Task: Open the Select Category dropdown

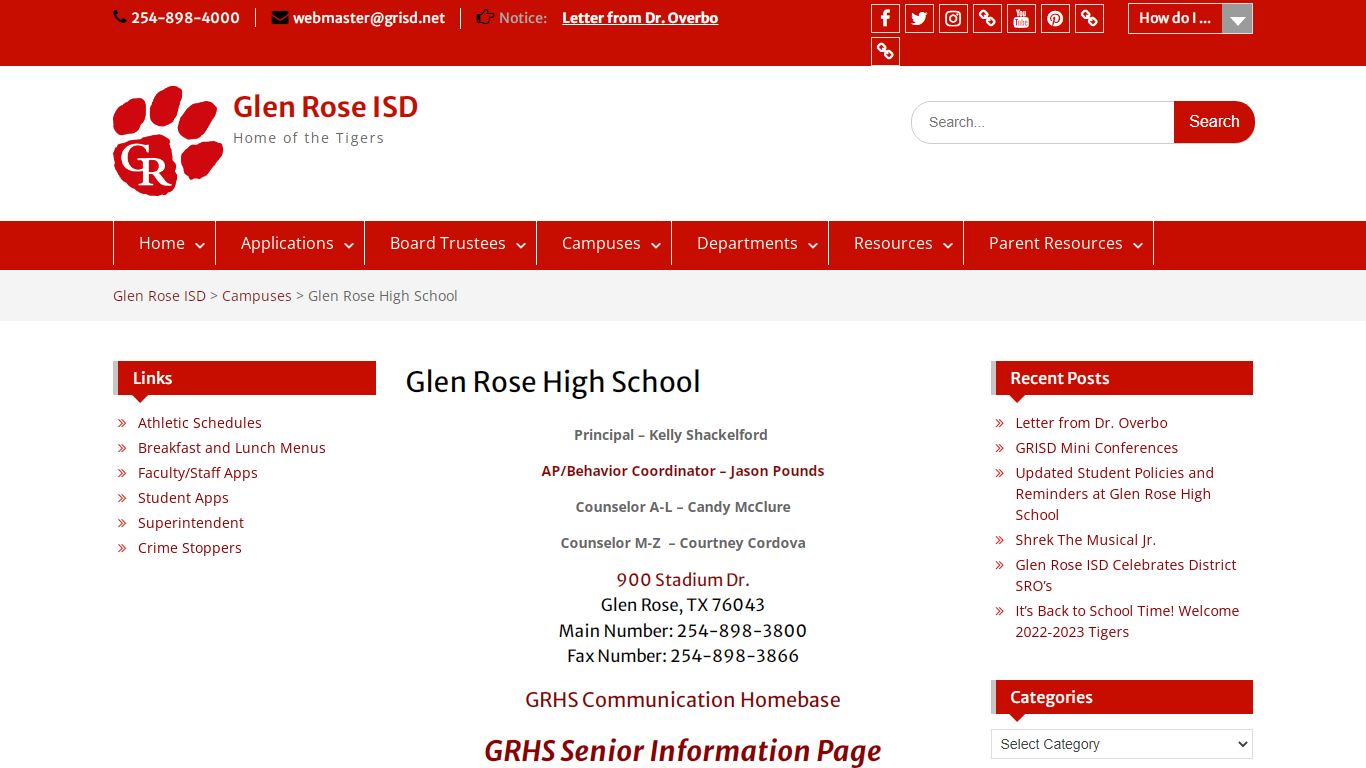Action: 1122,744
